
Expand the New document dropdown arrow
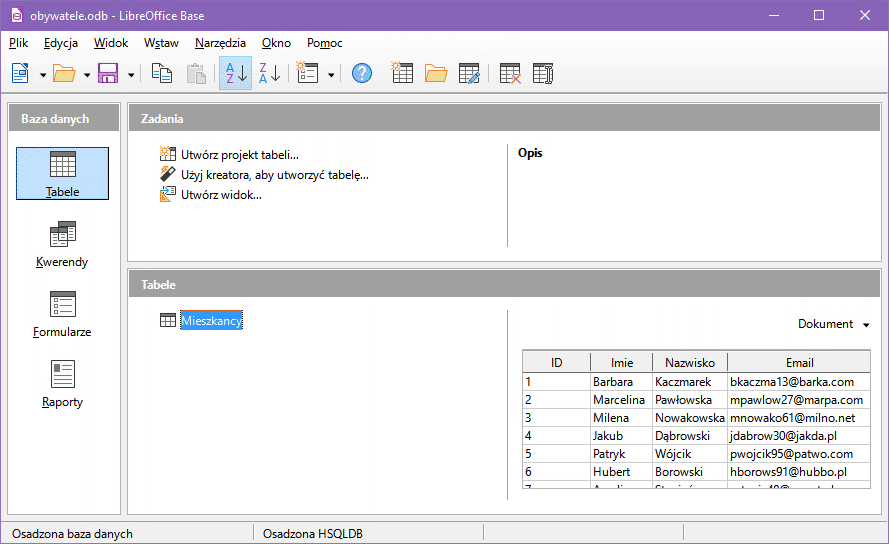(x=43, y=75)
